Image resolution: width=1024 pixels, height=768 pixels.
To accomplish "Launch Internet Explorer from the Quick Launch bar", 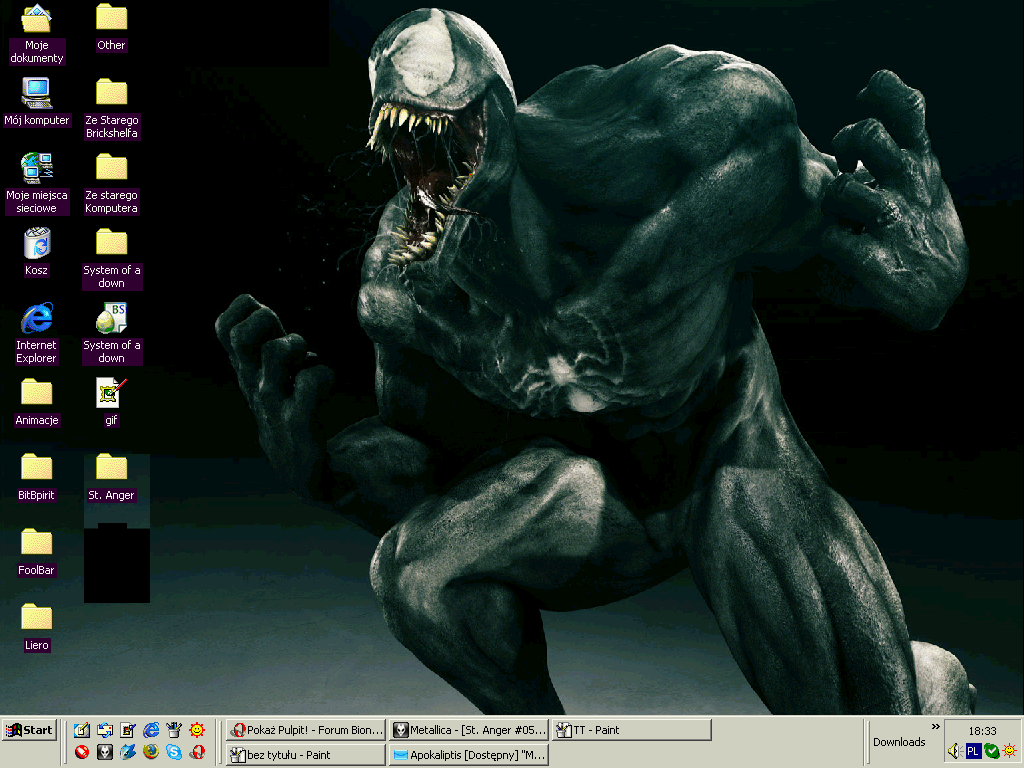I will (x=152, y=730).
